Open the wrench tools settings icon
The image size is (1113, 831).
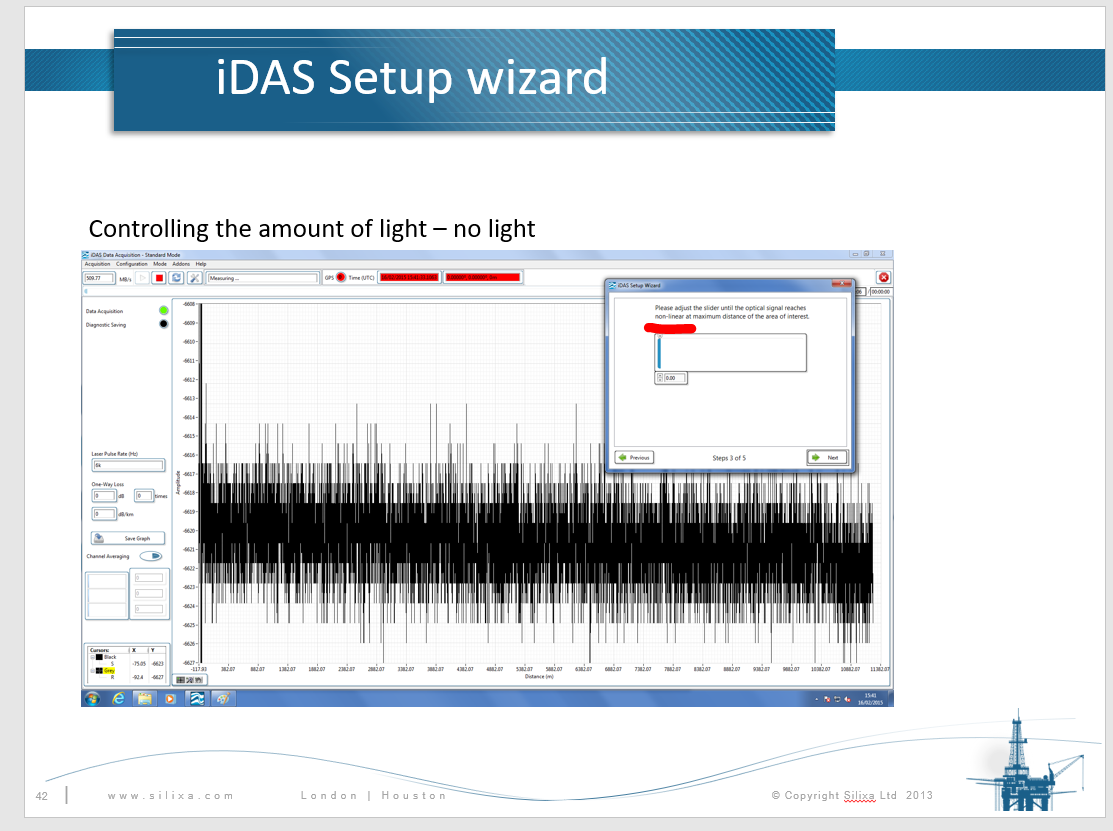194,278
